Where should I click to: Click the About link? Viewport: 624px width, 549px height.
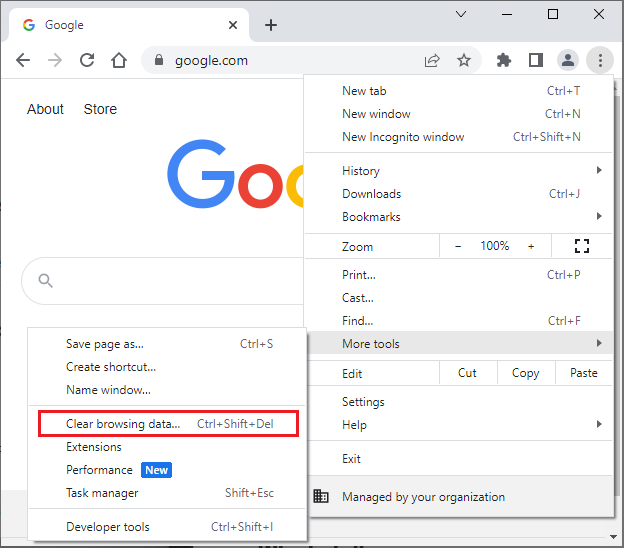click(x=45, y=109)
